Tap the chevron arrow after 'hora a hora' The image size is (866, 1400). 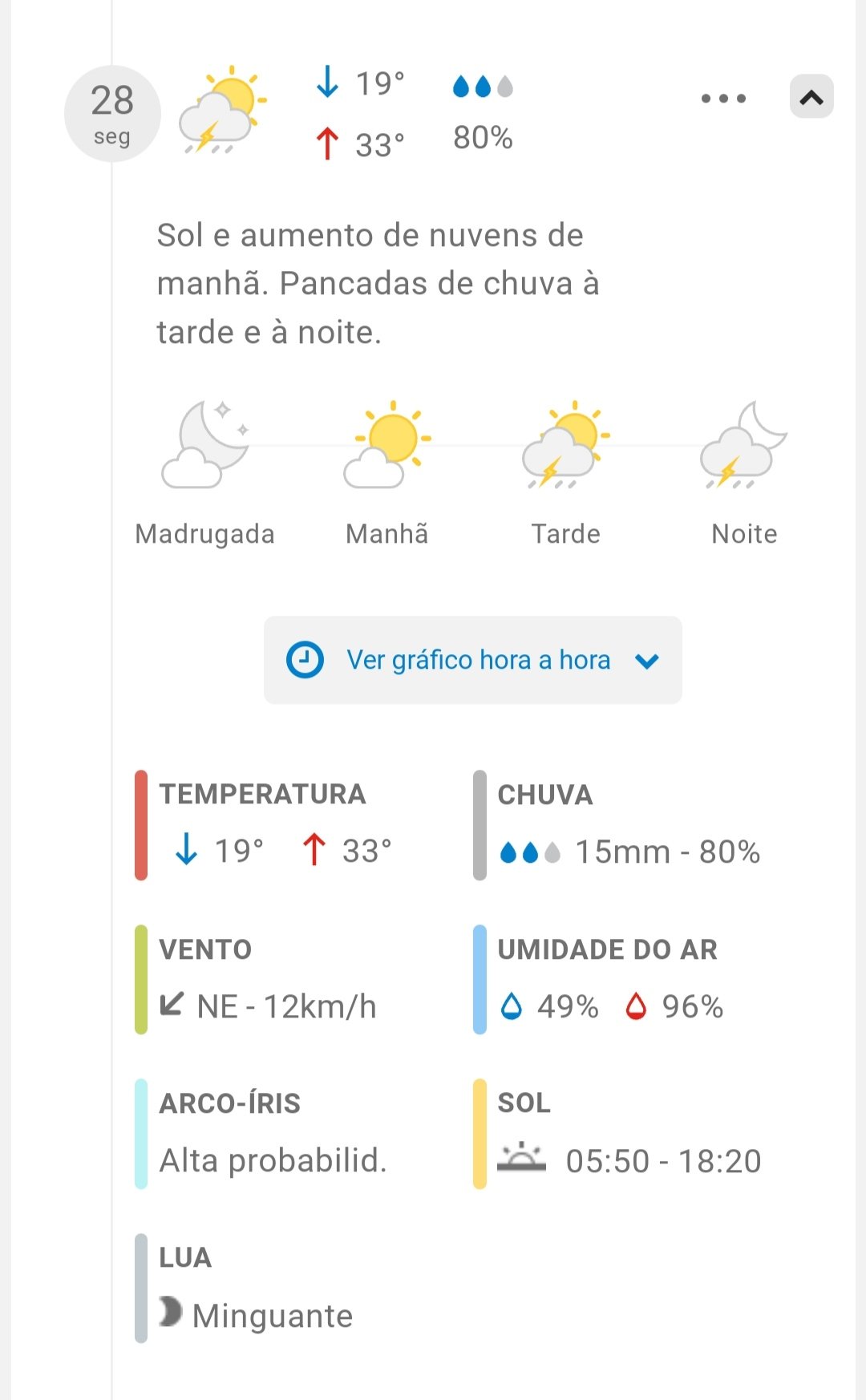646,661
